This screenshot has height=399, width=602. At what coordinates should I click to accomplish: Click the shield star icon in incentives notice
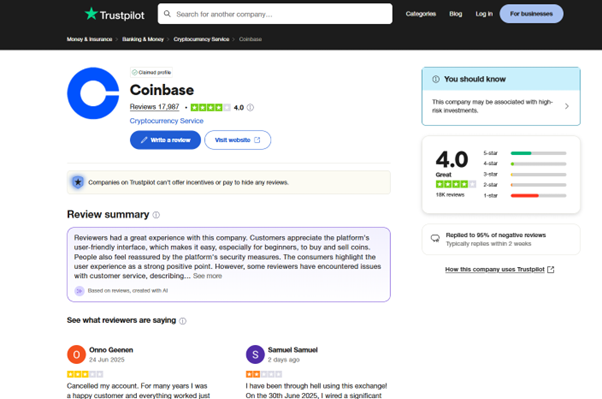pyautogui.click(x=78, y=182)
